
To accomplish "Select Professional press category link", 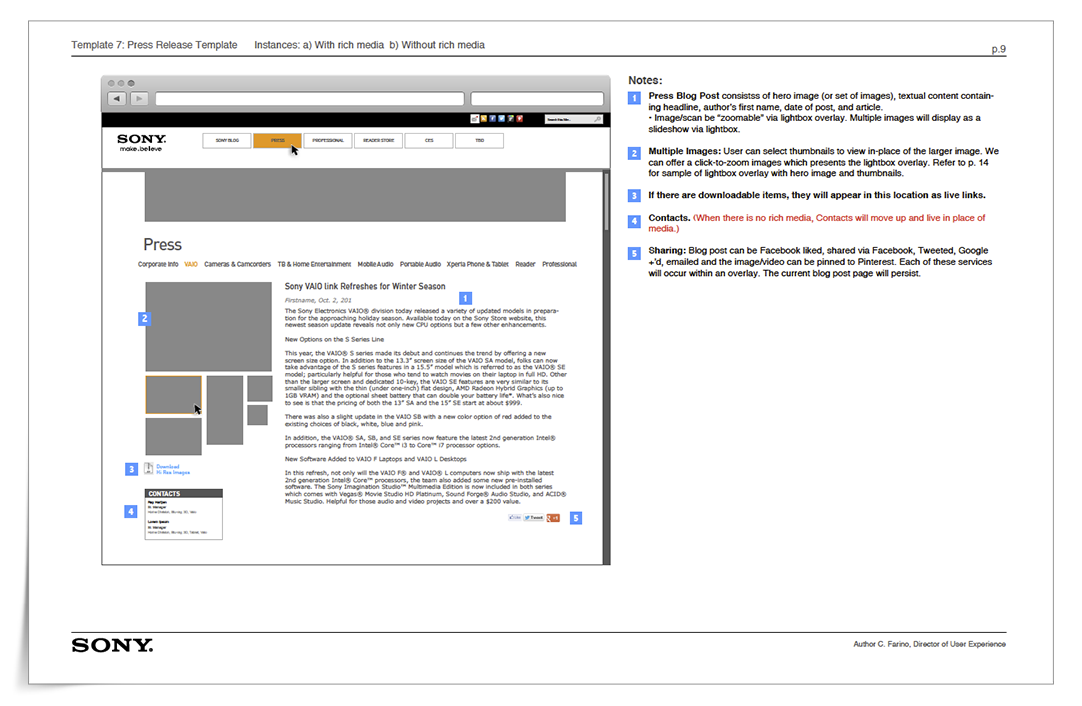I will [560, 264].
